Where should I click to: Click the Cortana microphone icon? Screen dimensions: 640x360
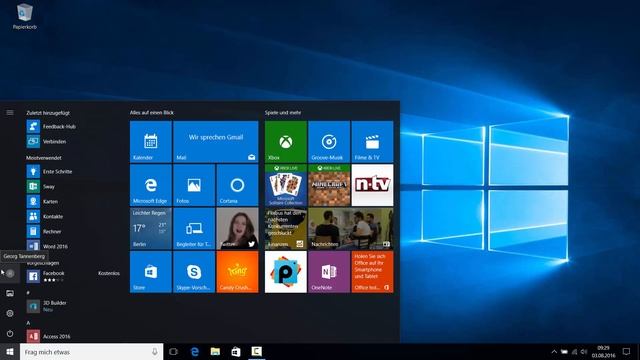[x=155, y=351]
